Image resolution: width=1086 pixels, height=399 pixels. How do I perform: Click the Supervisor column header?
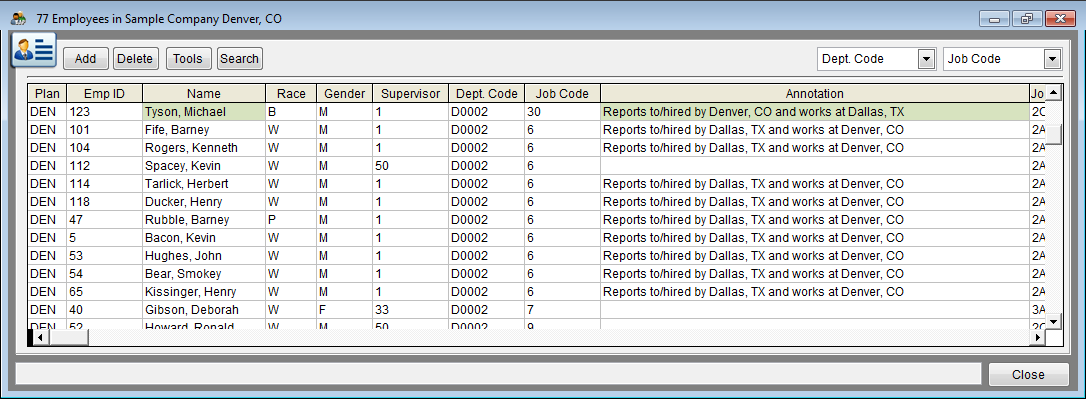[410, 94]
